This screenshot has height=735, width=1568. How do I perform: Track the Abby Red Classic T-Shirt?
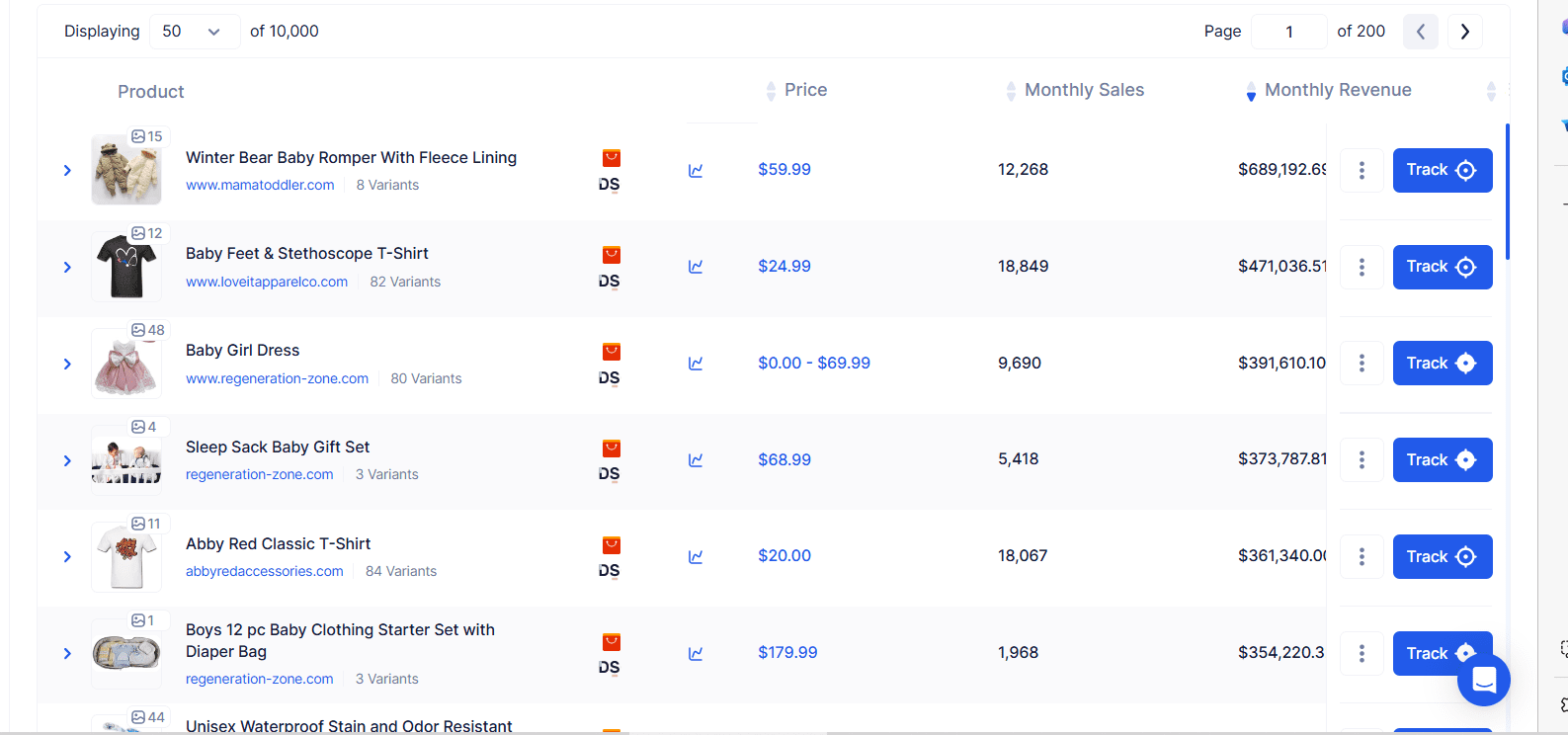tap(1443, 557)
